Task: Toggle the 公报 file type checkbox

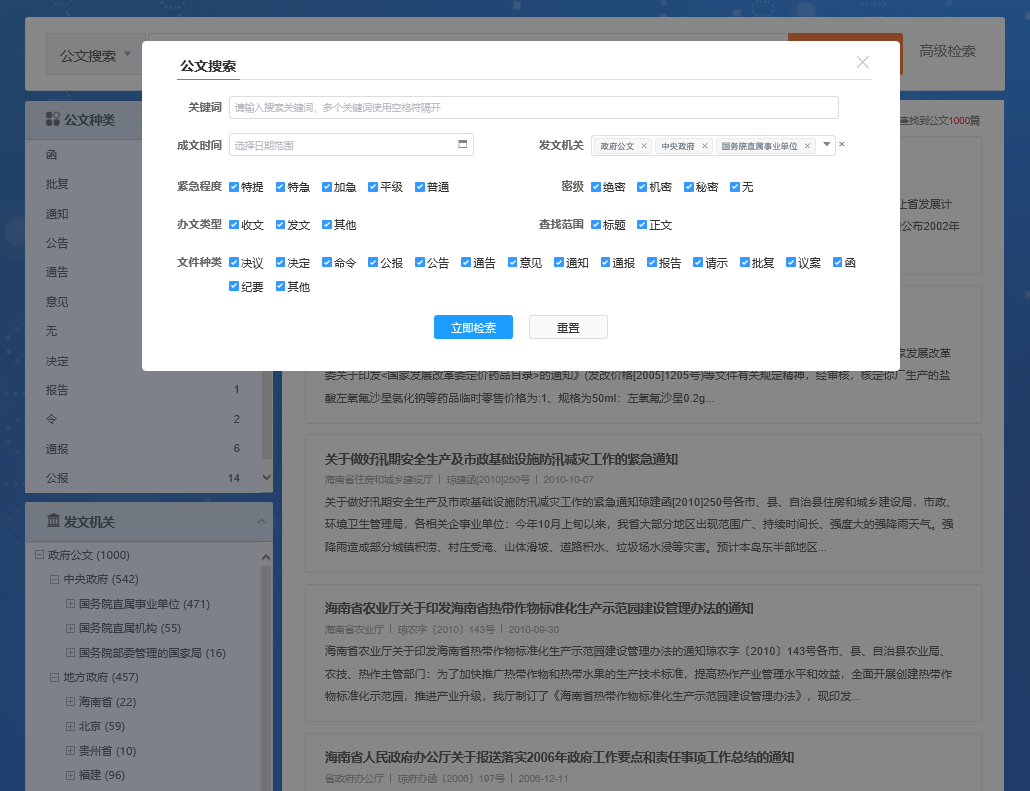Action: (x=373, y=262)
